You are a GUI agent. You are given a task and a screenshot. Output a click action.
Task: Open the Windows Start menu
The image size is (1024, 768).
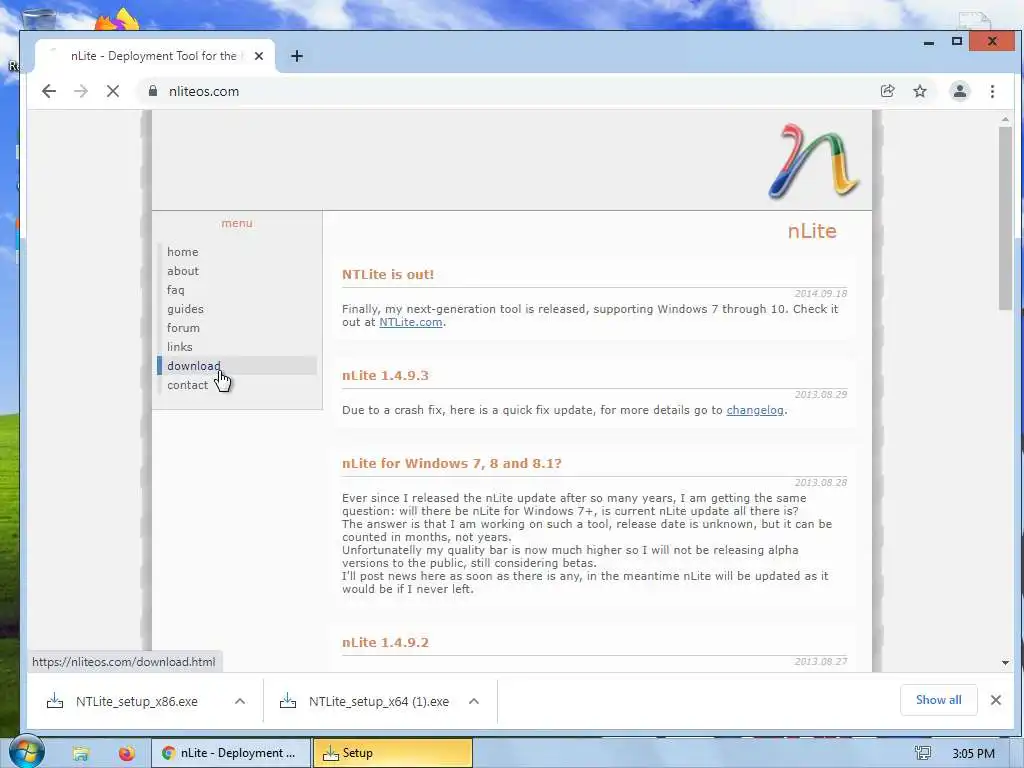[27, 752]
